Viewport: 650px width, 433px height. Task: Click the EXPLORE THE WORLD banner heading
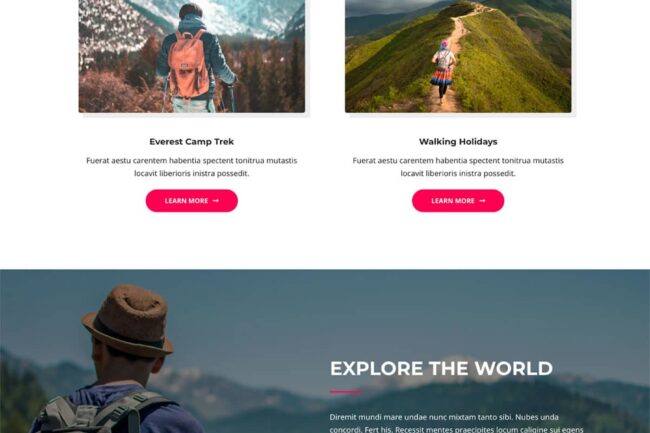click(x=441, y=368)
